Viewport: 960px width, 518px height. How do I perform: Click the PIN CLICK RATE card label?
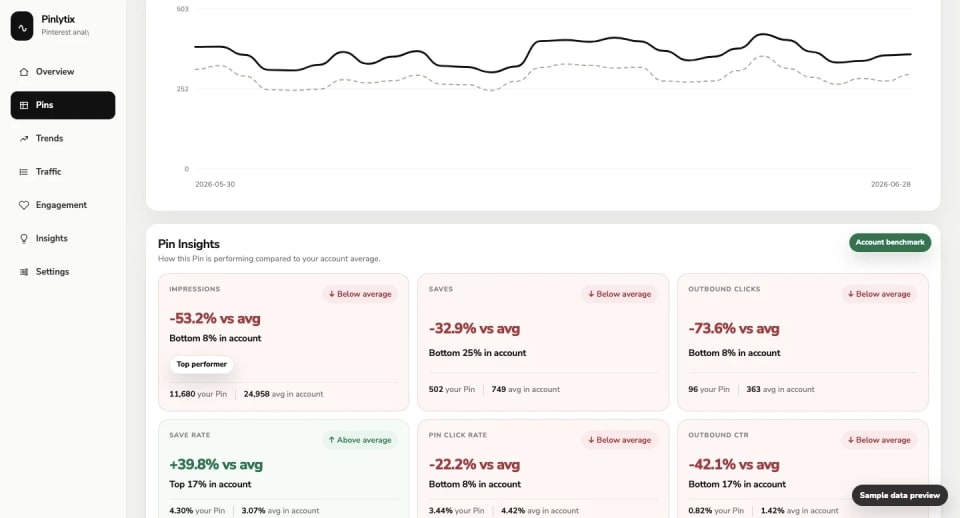click(x=458, y=435)
